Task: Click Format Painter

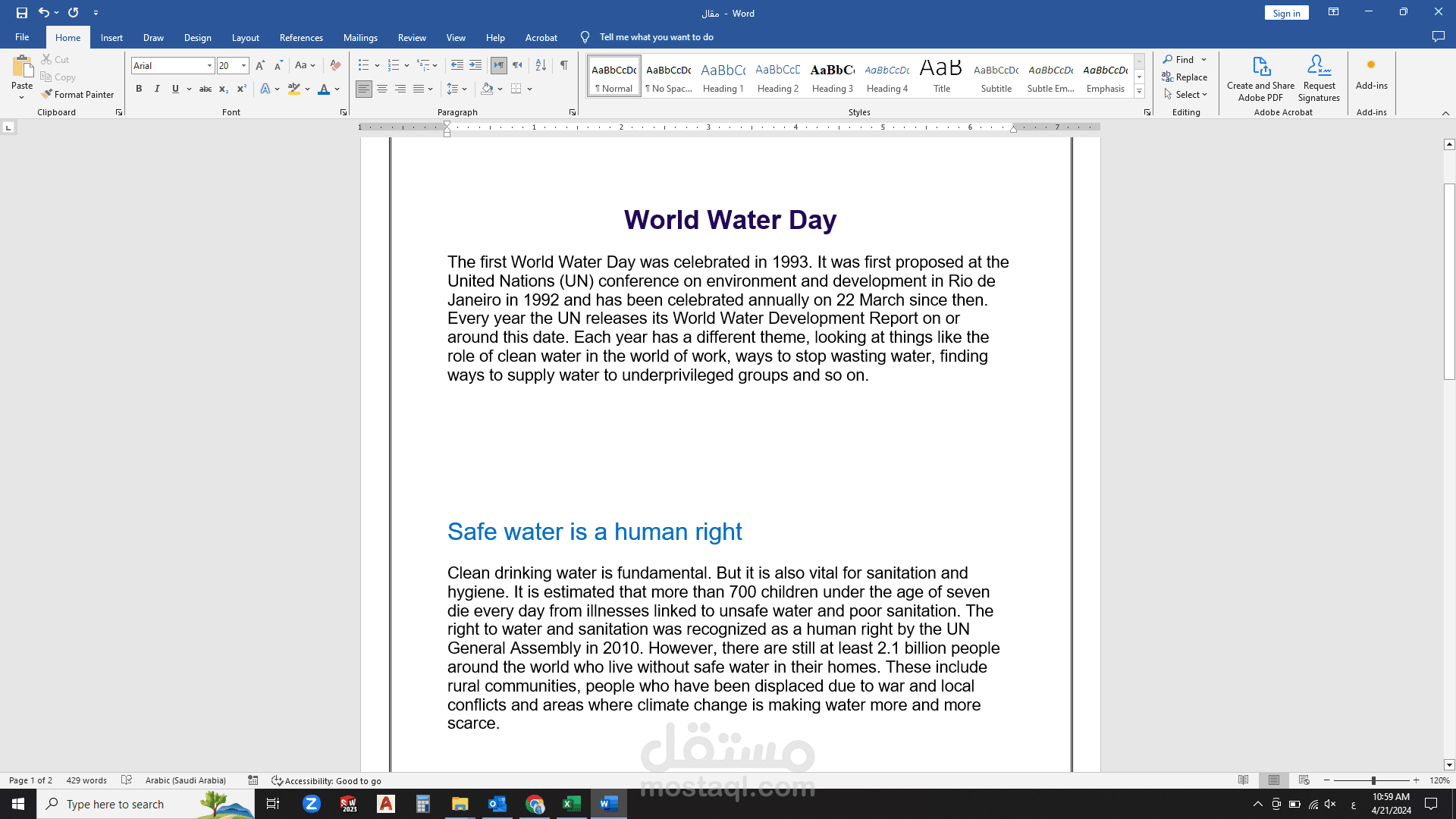Action: click(77, 95)
